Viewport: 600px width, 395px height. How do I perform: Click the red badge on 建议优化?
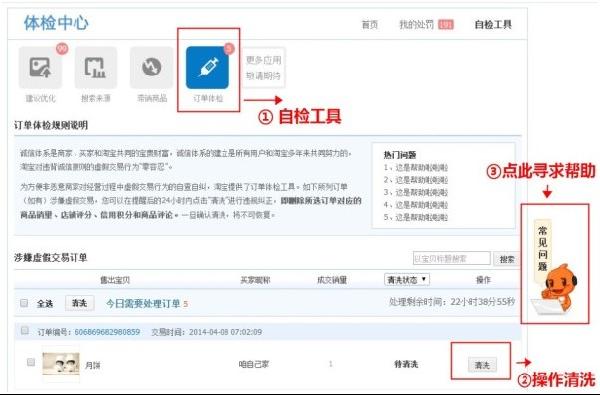(x=62, y=49)
